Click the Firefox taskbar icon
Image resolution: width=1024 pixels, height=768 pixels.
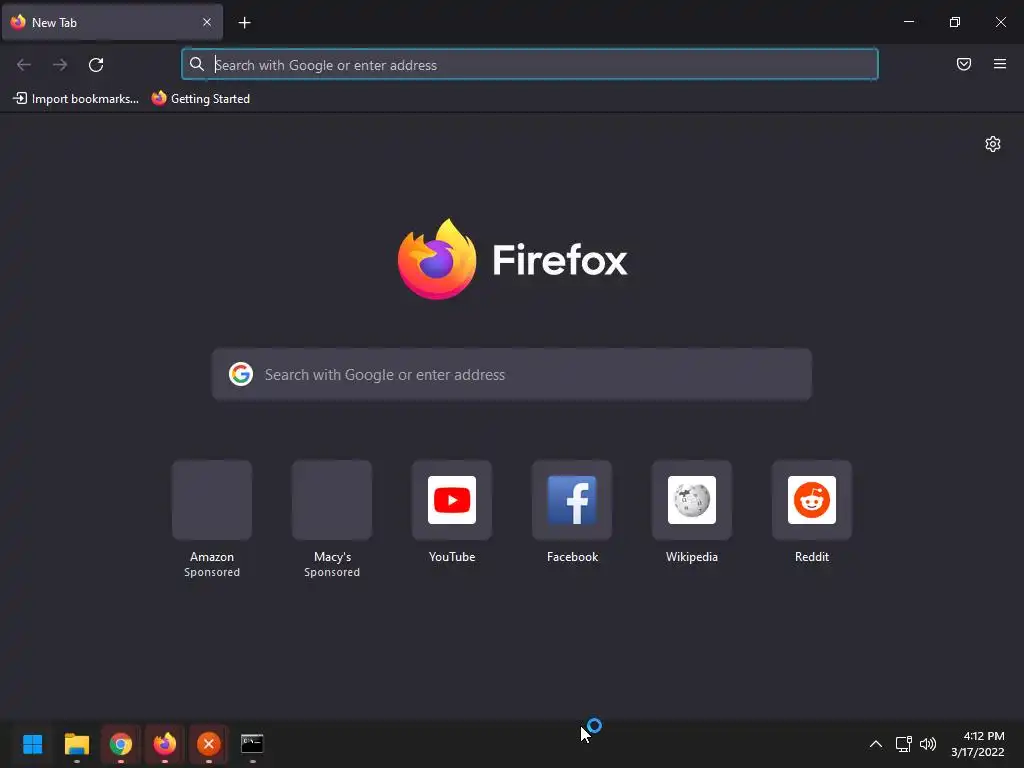[x=165, y=744]
